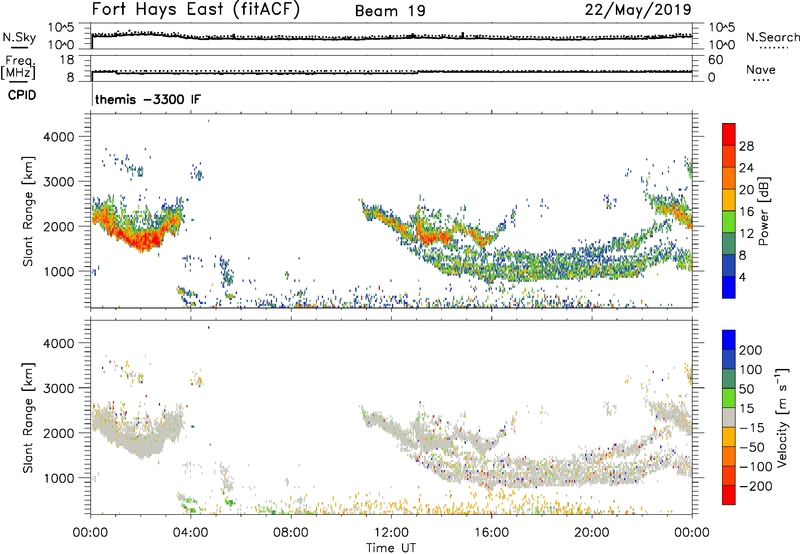Click the high-power red echo near 02:00 UT
800x554 pixels.
pyautogui.click(x=142, y=240)
